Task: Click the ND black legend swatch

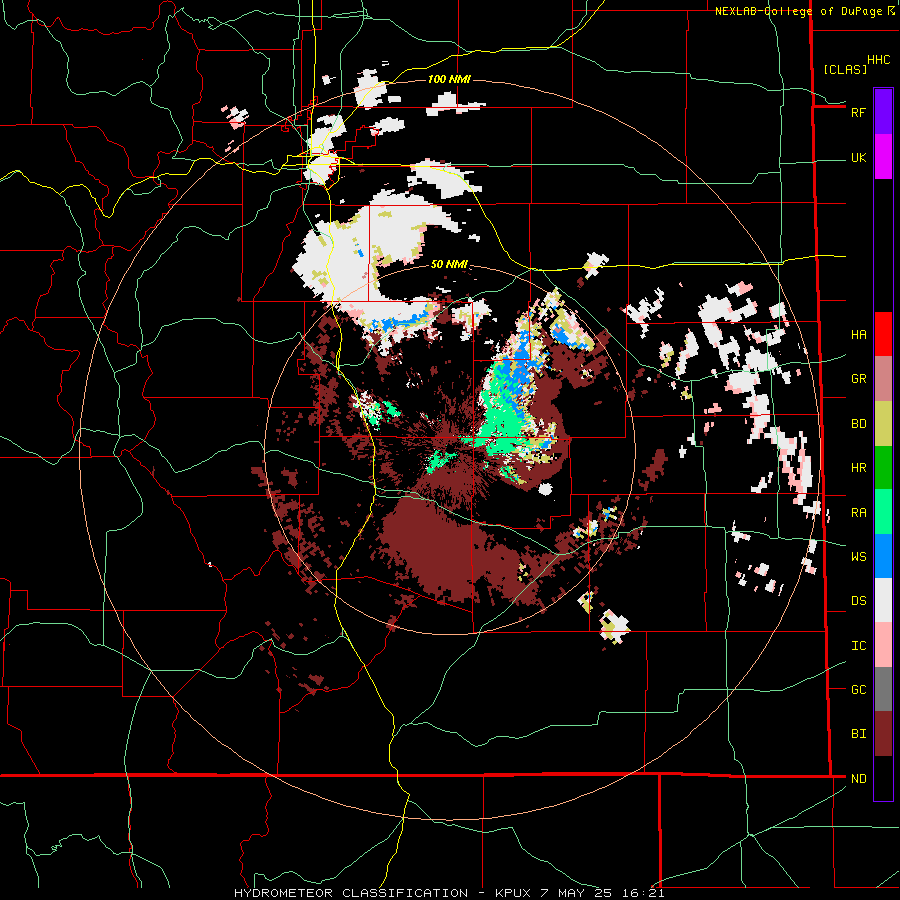Action: tap(883, 778)
